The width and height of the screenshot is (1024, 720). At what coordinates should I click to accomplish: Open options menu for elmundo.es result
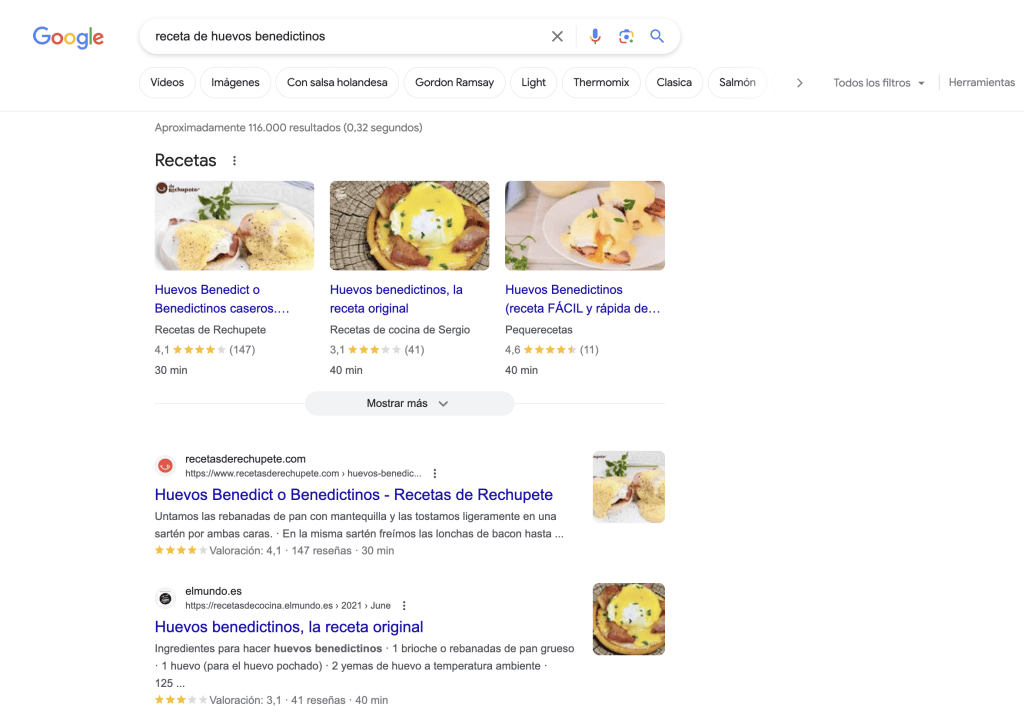404,605
